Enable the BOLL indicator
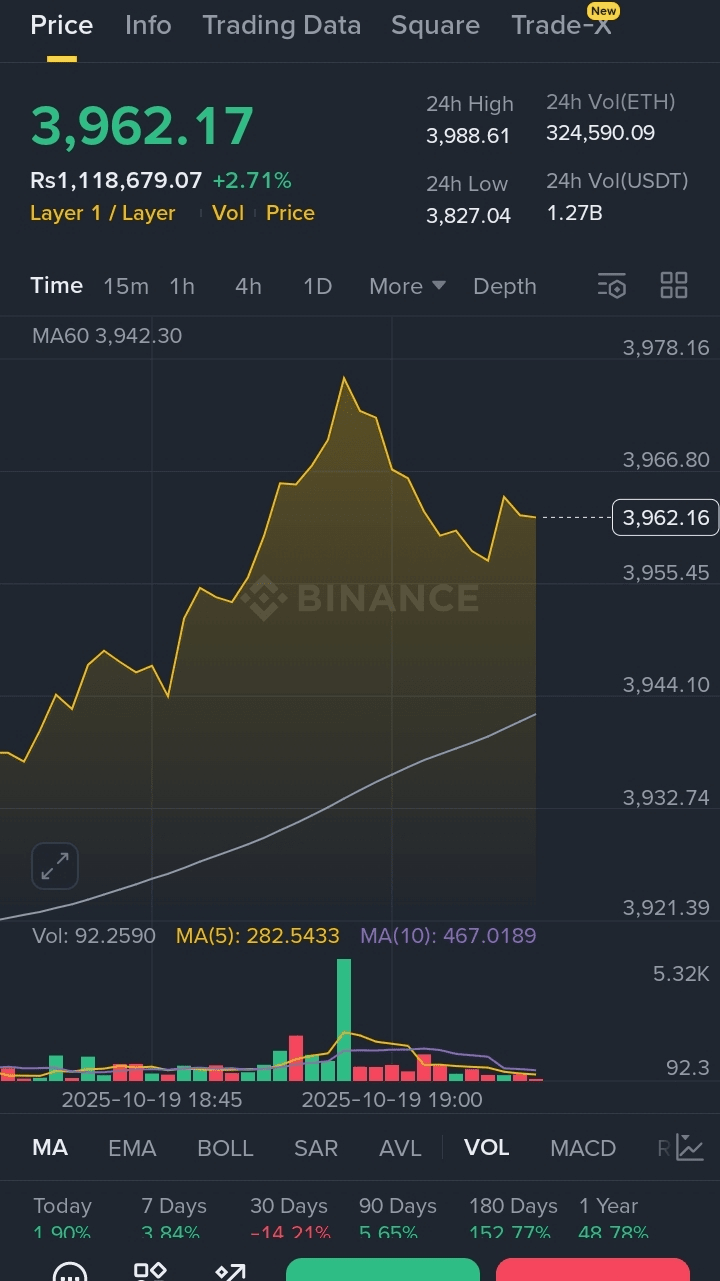The height and width of the screenshot is (1281, 720). click(225, 1148)
